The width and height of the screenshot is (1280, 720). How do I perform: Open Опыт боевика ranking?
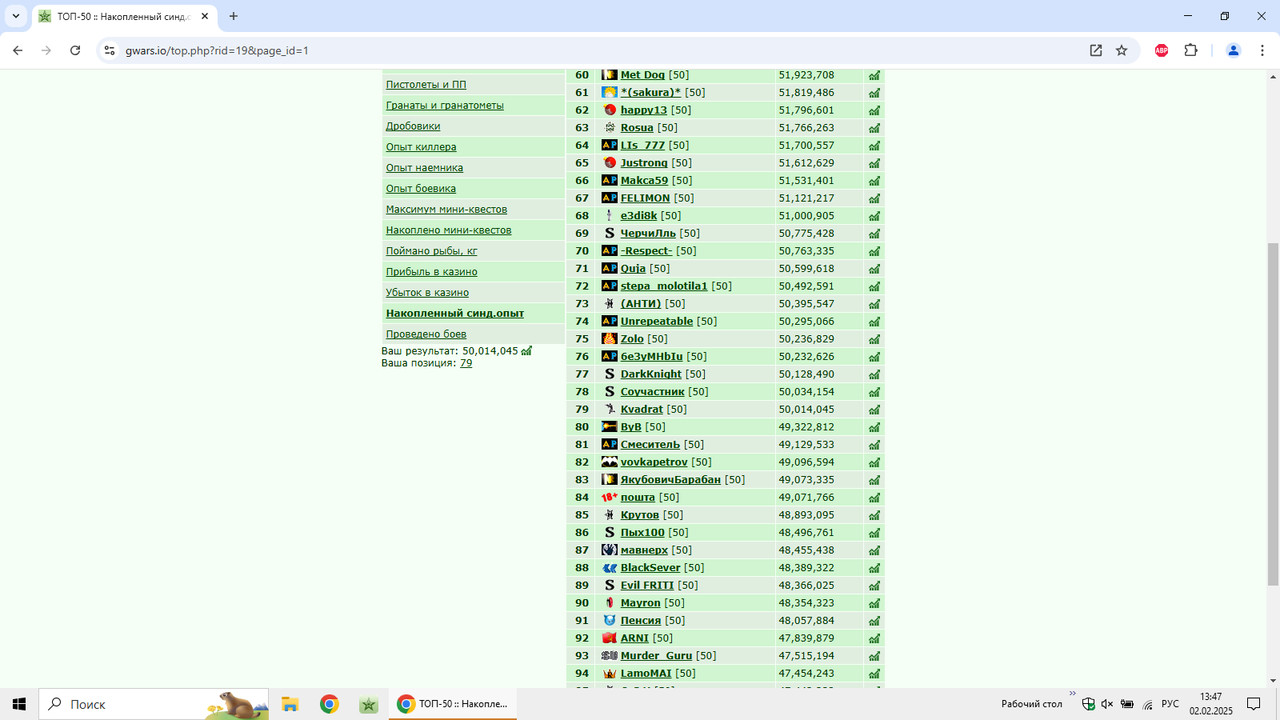point(421,189)
